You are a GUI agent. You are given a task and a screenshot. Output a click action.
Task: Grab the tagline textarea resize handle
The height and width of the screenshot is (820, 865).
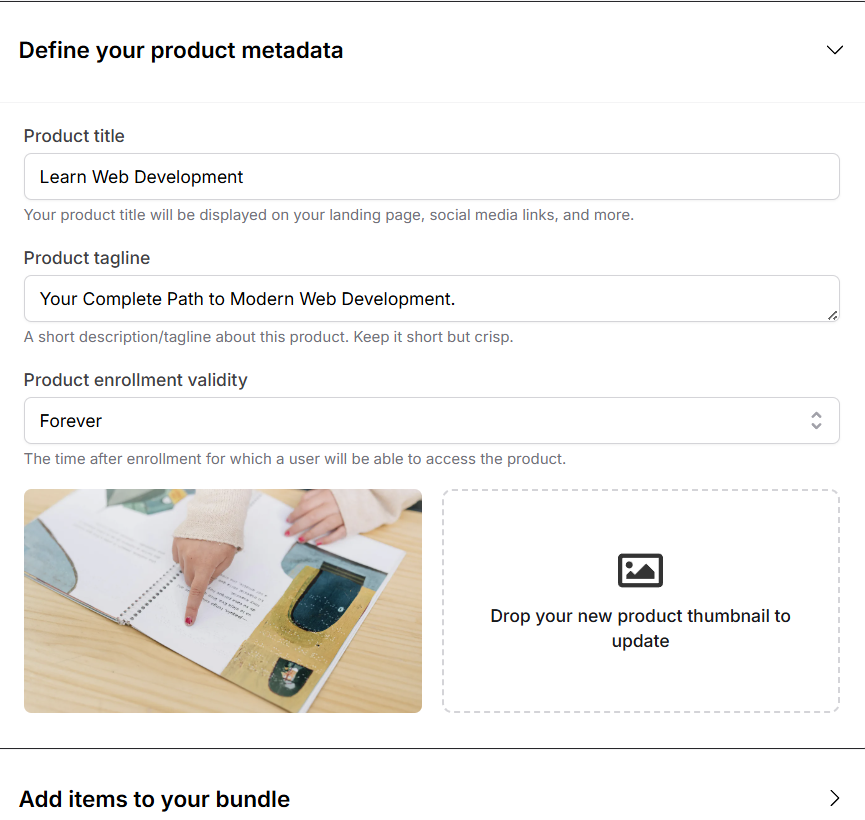point(833,315)
